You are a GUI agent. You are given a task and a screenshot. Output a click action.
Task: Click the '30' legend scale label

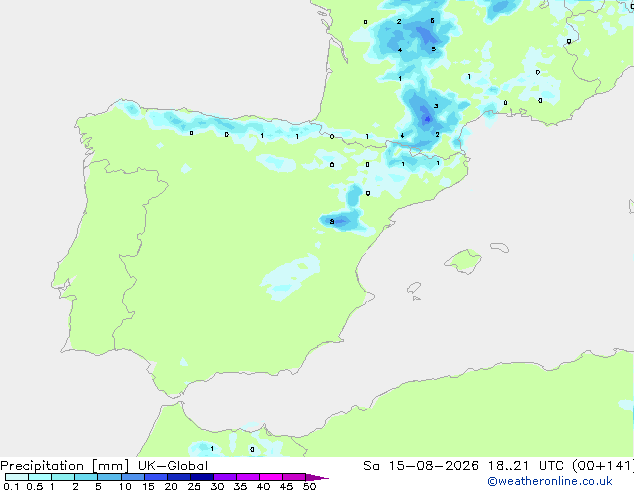pyautogui.click(x=217, y=486)
